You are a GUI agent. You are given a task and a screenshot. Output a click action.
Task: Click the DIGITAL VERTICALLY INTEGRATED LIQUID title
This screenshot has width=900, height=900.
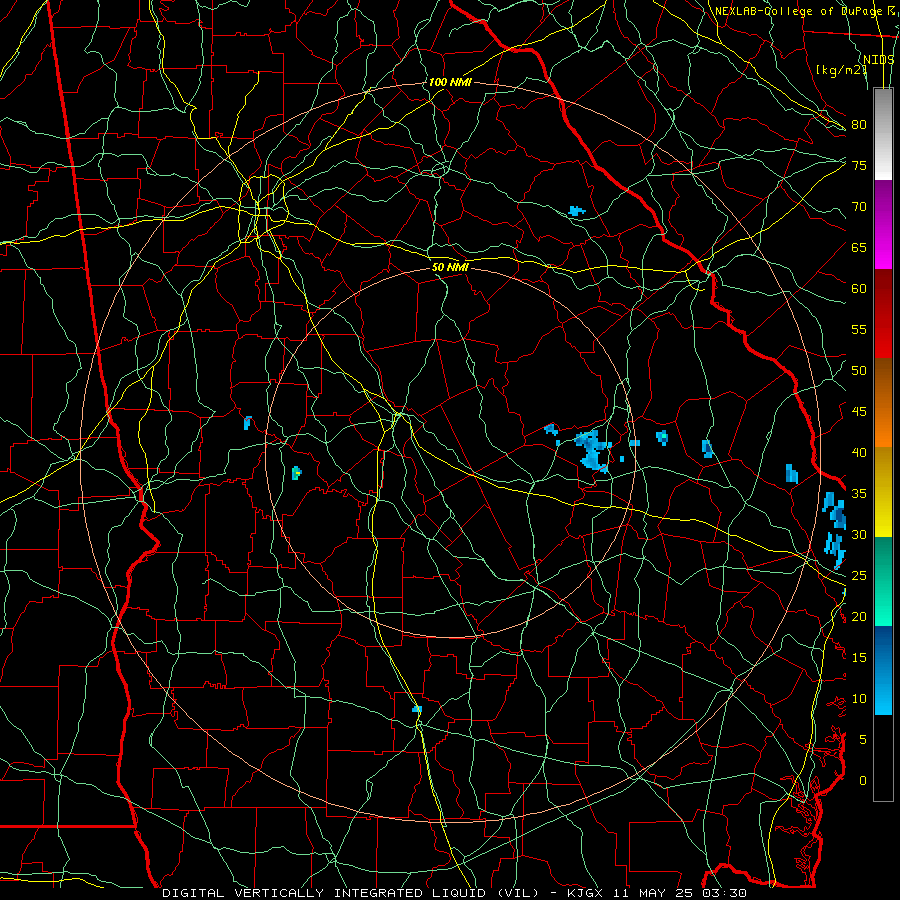350,893
